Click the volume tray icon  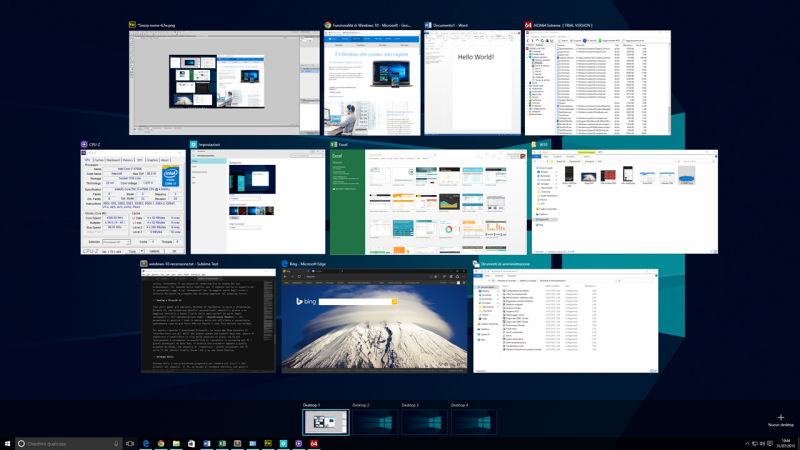[762, 443]
